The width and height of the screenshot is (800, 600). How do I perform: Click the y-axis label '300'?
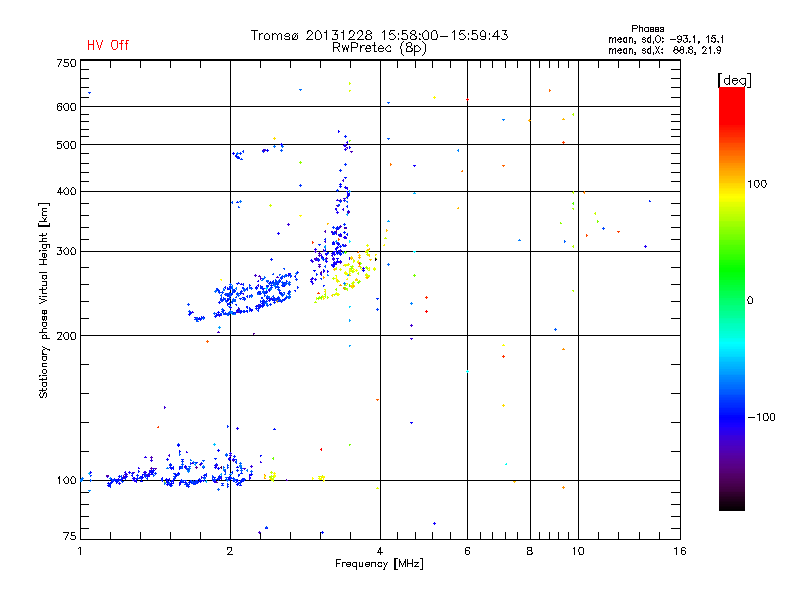66,252
